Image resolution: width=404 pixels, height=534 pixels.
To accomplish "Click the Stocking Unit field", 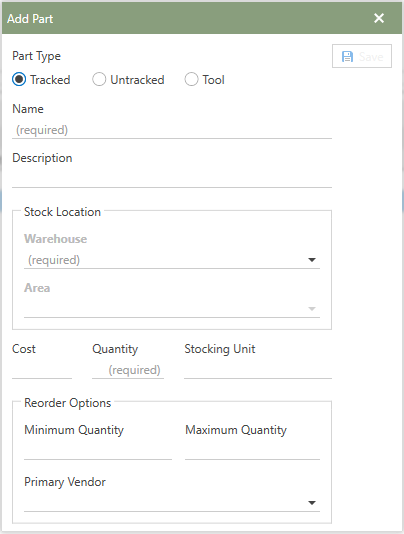I will [258, 370].
